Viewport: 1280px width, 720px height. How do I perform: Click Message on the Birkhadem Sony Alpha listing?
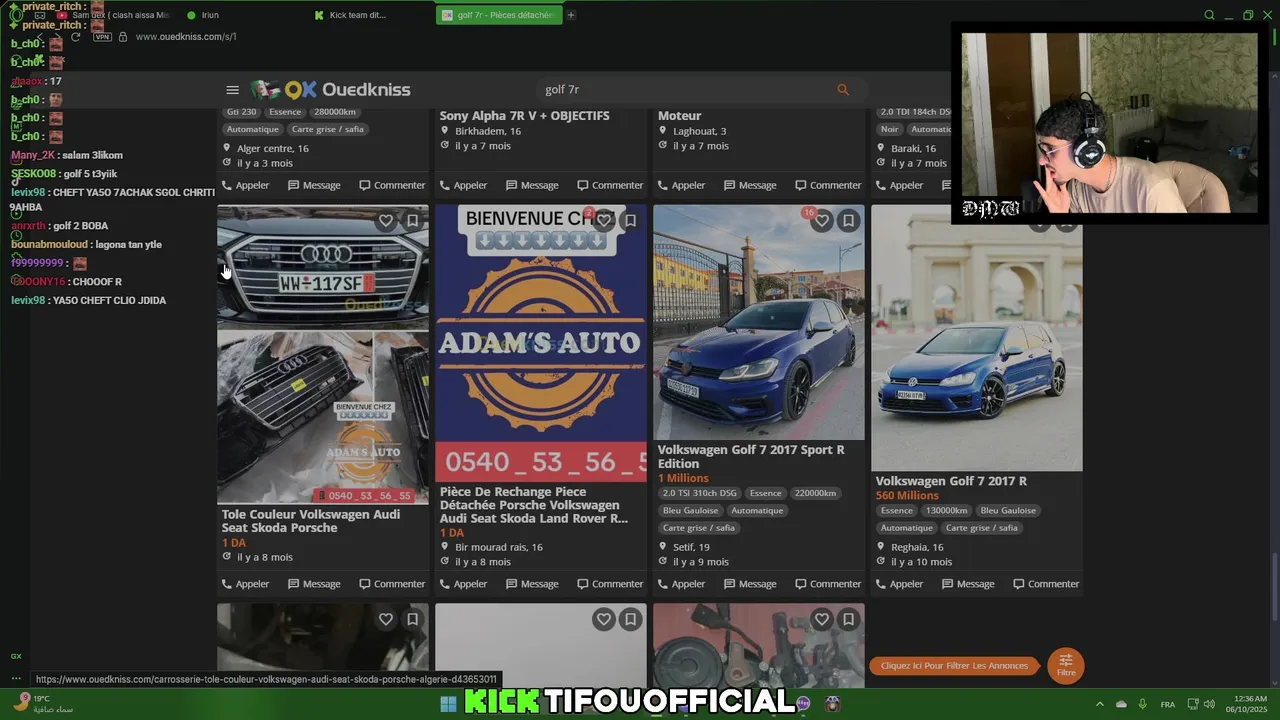point(532,185)
